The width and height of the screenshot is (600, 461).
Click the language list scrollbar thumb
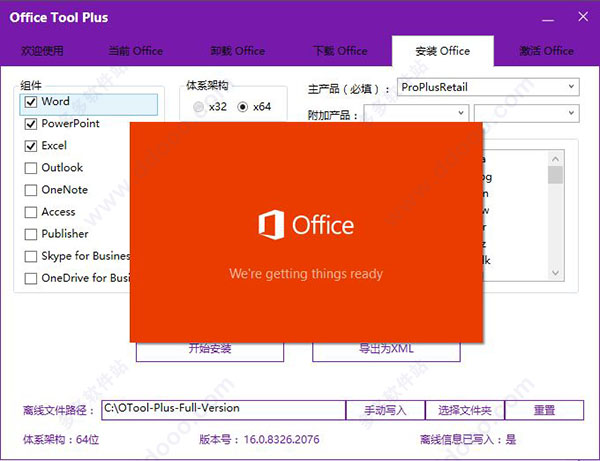[x=556, y=175]
